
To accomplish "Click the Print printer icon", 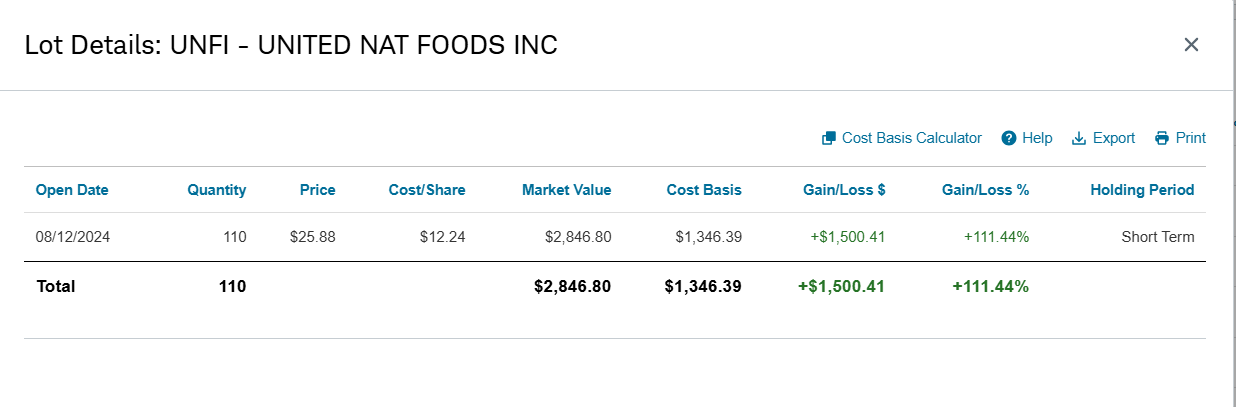I will (x=1162, y=138).
